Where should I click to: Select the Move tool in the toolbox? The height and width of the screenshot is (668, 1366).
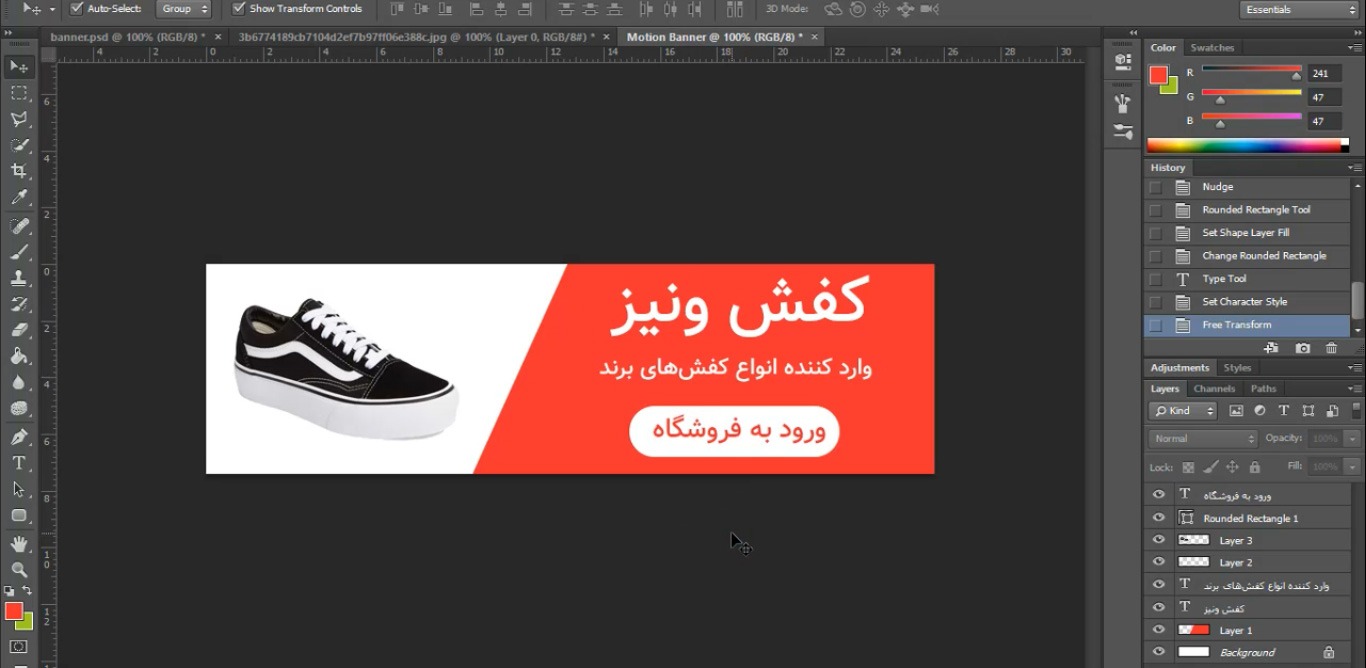coord(18,67)
